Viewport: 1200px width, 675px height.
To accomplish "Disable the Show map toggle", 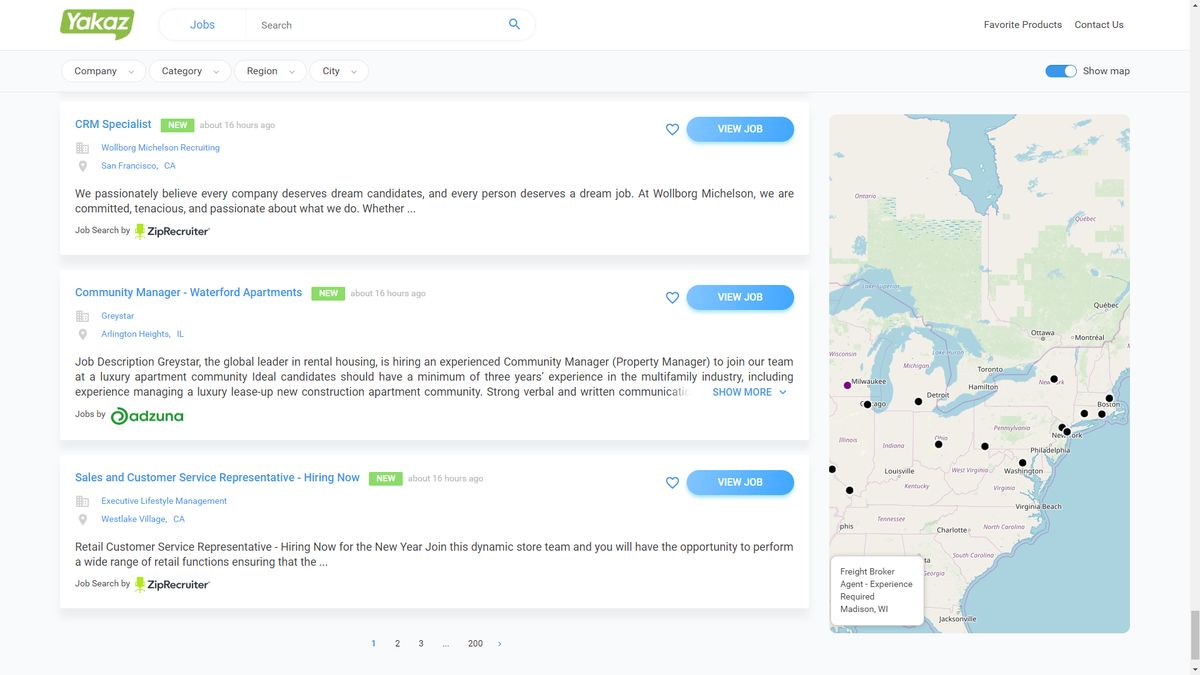I will 1060,71.
